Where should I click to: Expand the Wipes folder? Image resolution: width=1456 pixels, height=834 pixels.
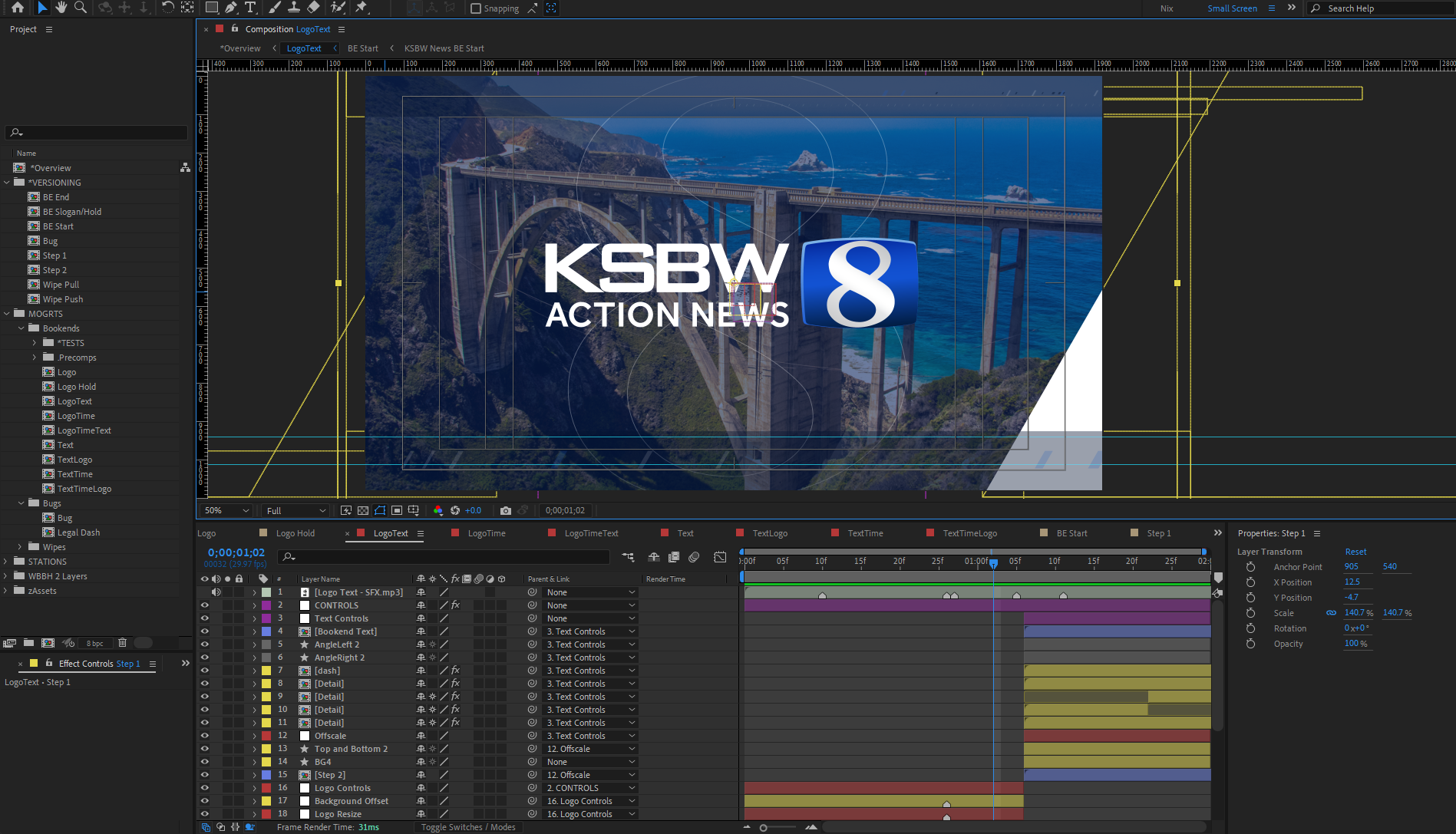(x=21, y=547)
